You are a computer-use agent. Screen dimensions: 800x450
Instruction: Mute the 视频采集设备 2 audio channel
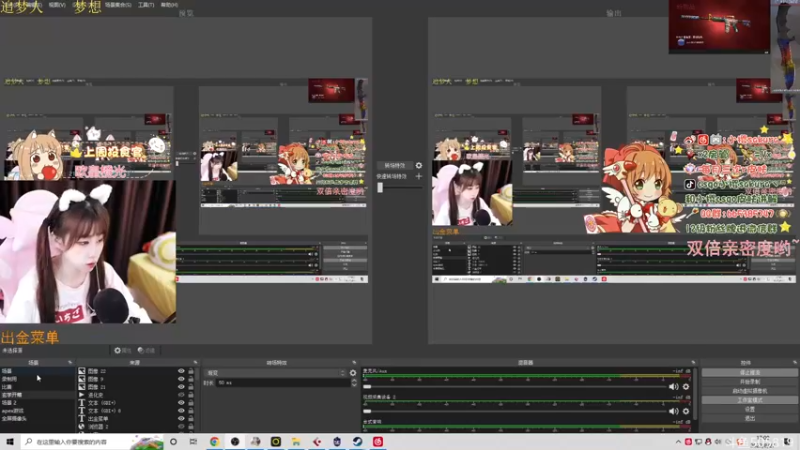point(673,411)
